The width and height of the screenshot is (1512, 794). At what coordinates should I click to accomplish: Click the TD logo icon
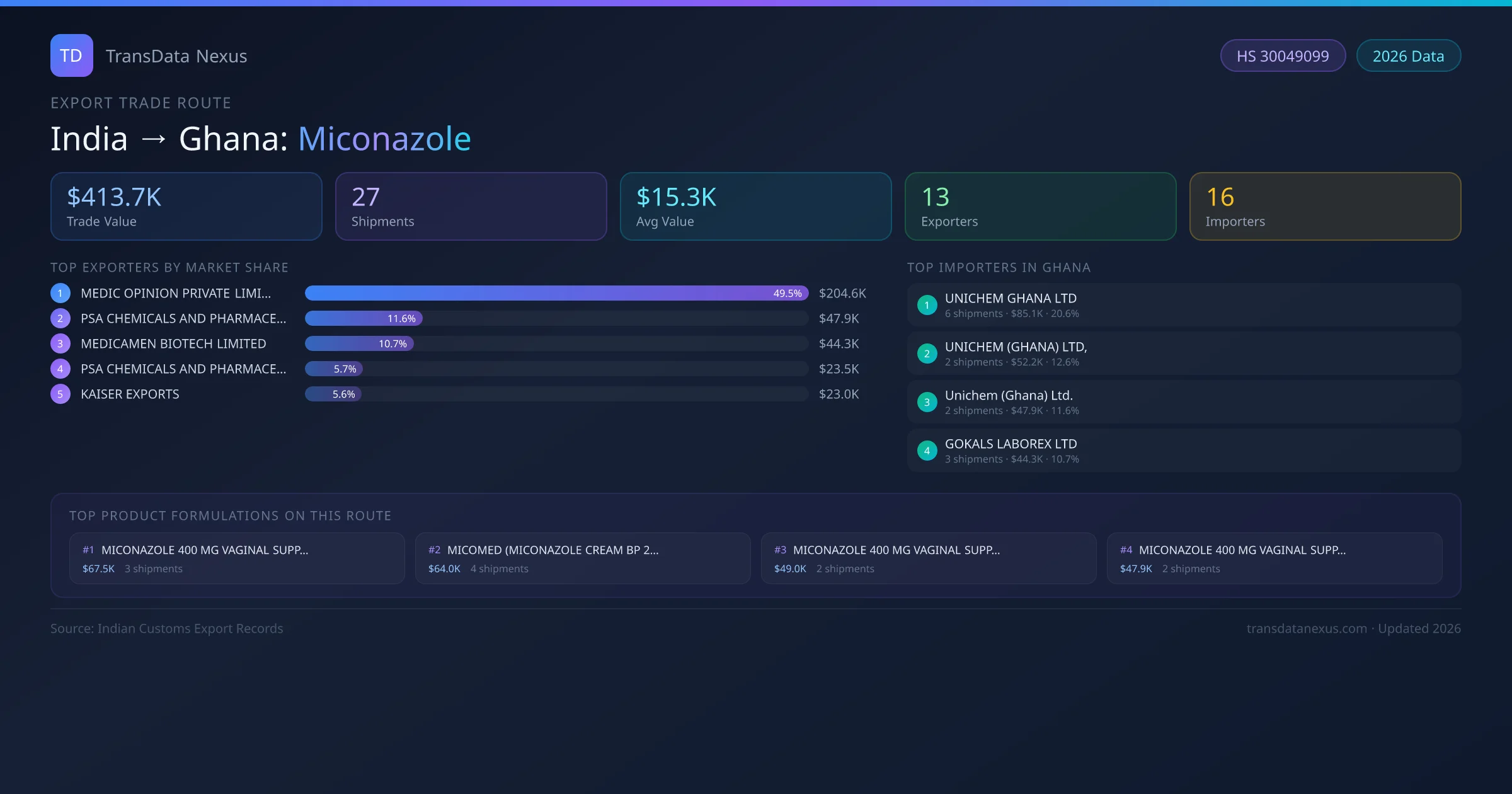point(71,55)
